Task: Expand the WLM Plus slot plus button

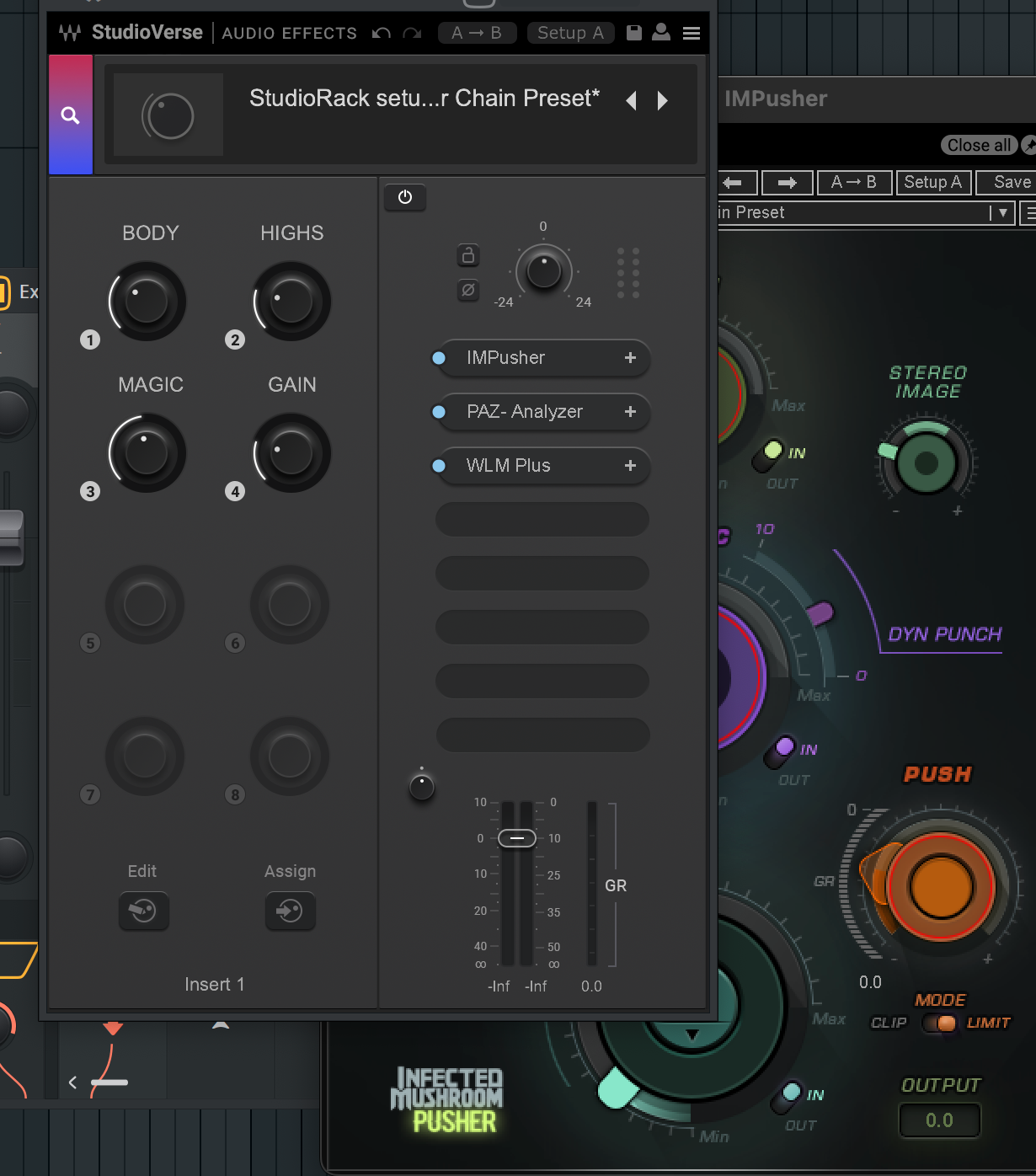Action: coord(630,466)
